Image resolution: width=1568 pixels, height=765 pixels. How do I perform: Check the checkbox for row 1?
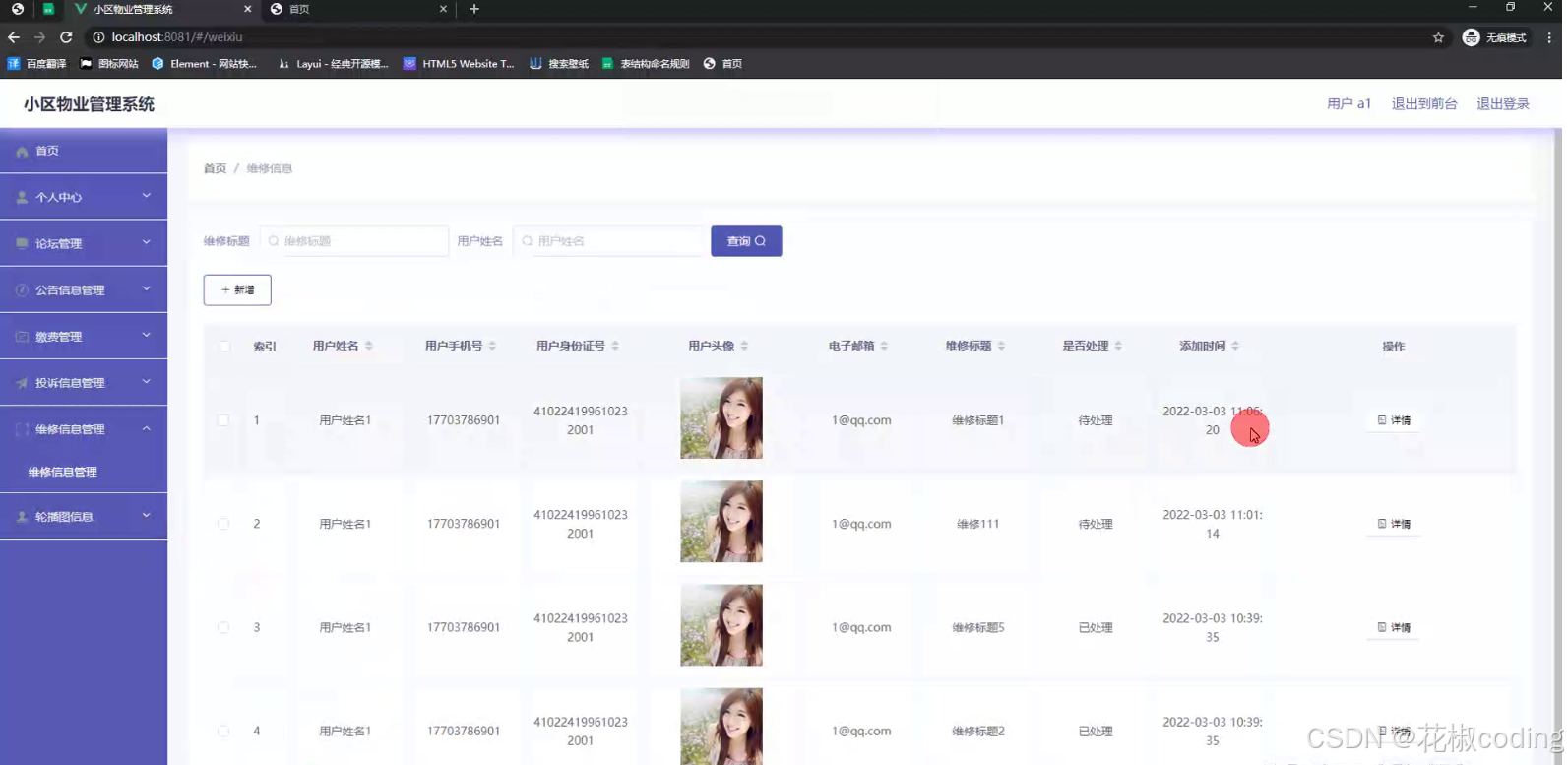pos(223,420)
